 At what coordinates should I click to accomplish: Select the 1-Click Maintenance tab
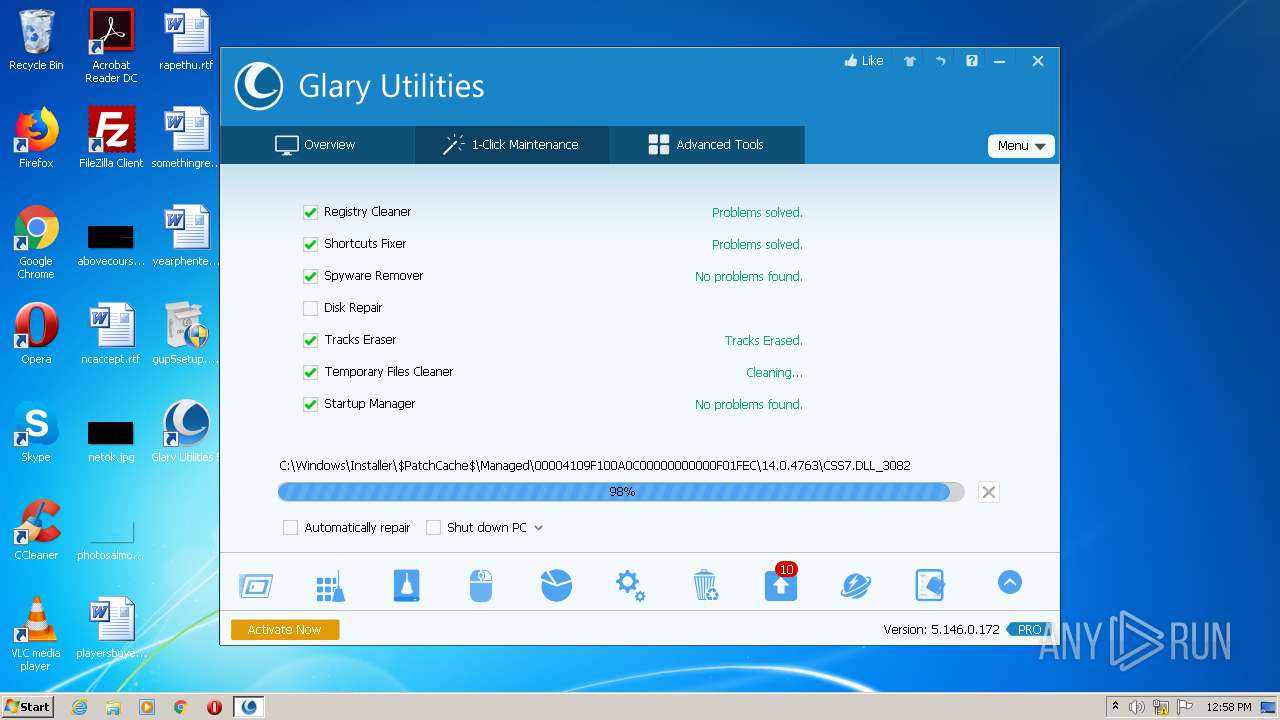click(511, 145)
